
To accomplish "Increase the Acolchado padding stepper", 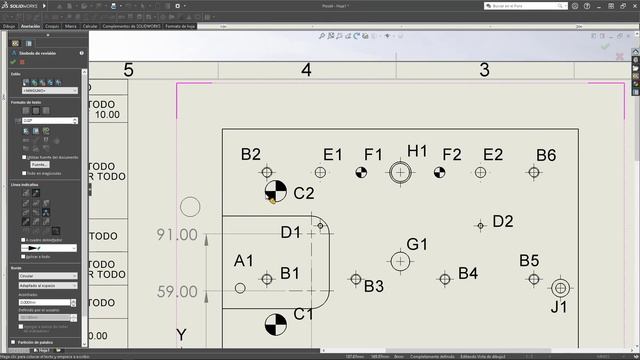I will point(73,301).
